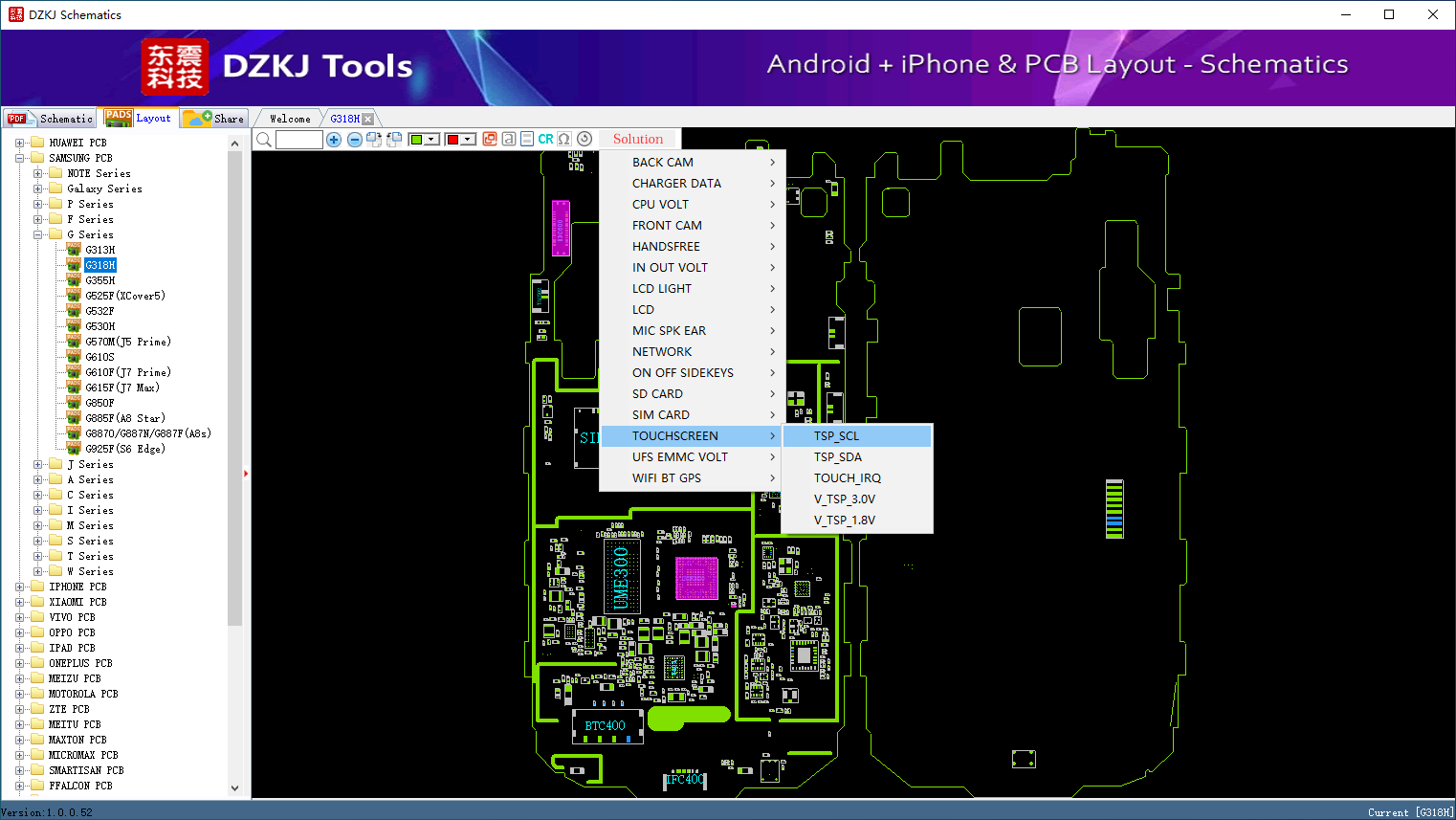Open the MIC SPK EAR submenu
The height and width of the screenshot is (820, 1456).
click(x=693, y=331)
